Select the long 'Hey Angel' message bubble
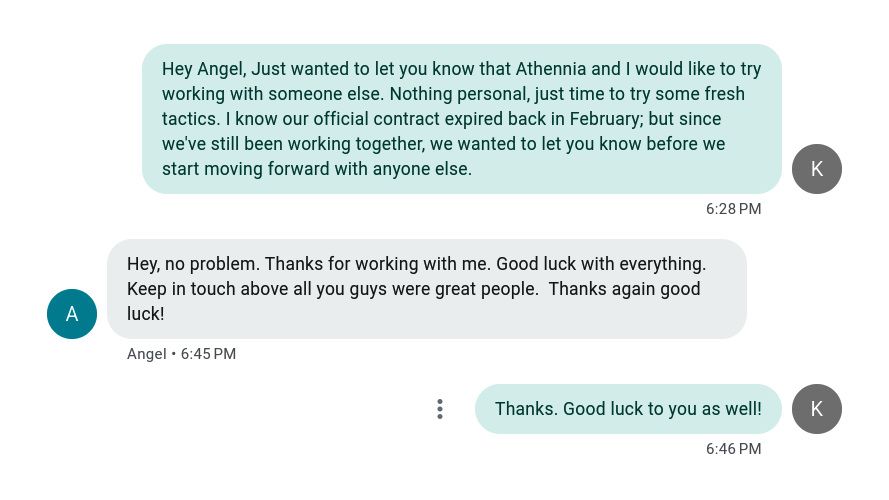The height and width of the screenshot is (500, 889). tap(461, 119)
